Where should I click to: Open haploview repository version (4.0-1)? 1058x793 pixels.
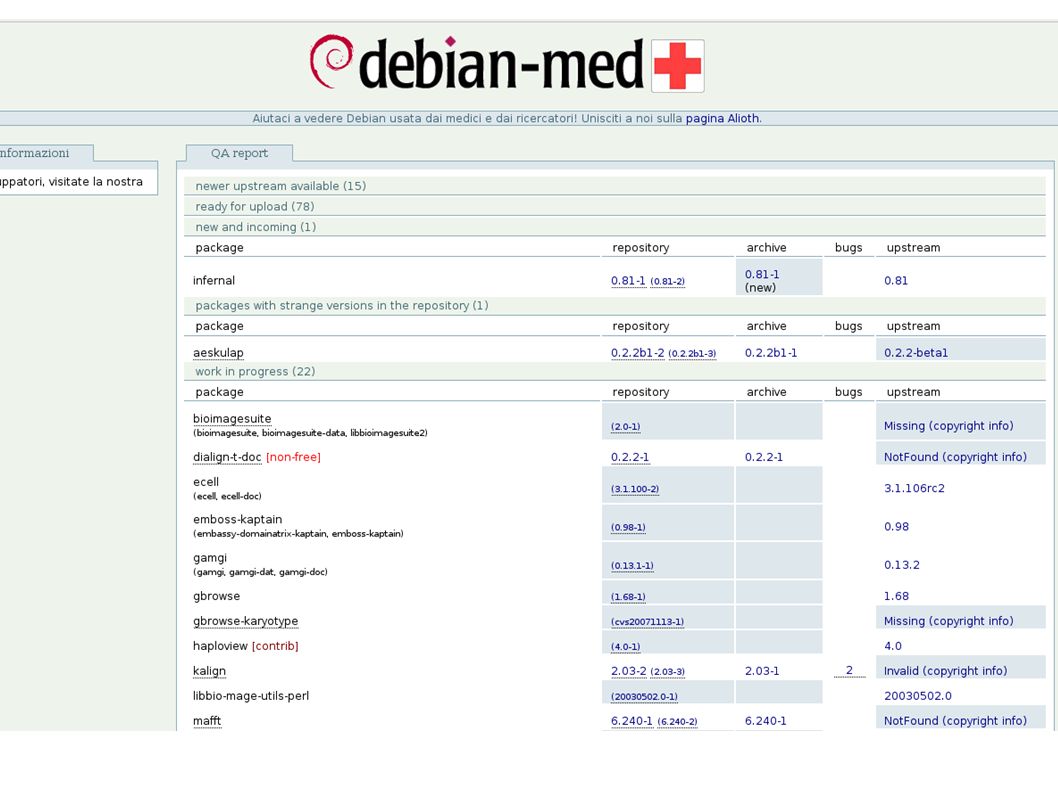coord(625,647)
